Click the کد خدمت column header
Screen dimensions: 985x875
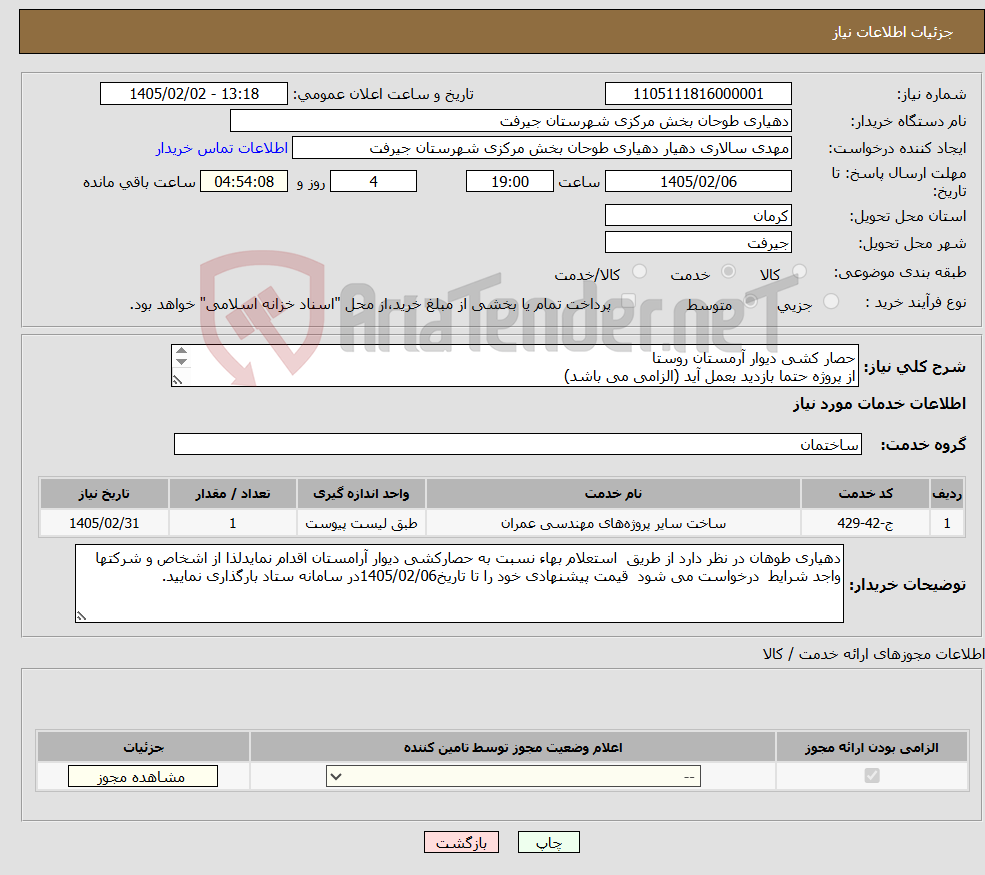865,494
